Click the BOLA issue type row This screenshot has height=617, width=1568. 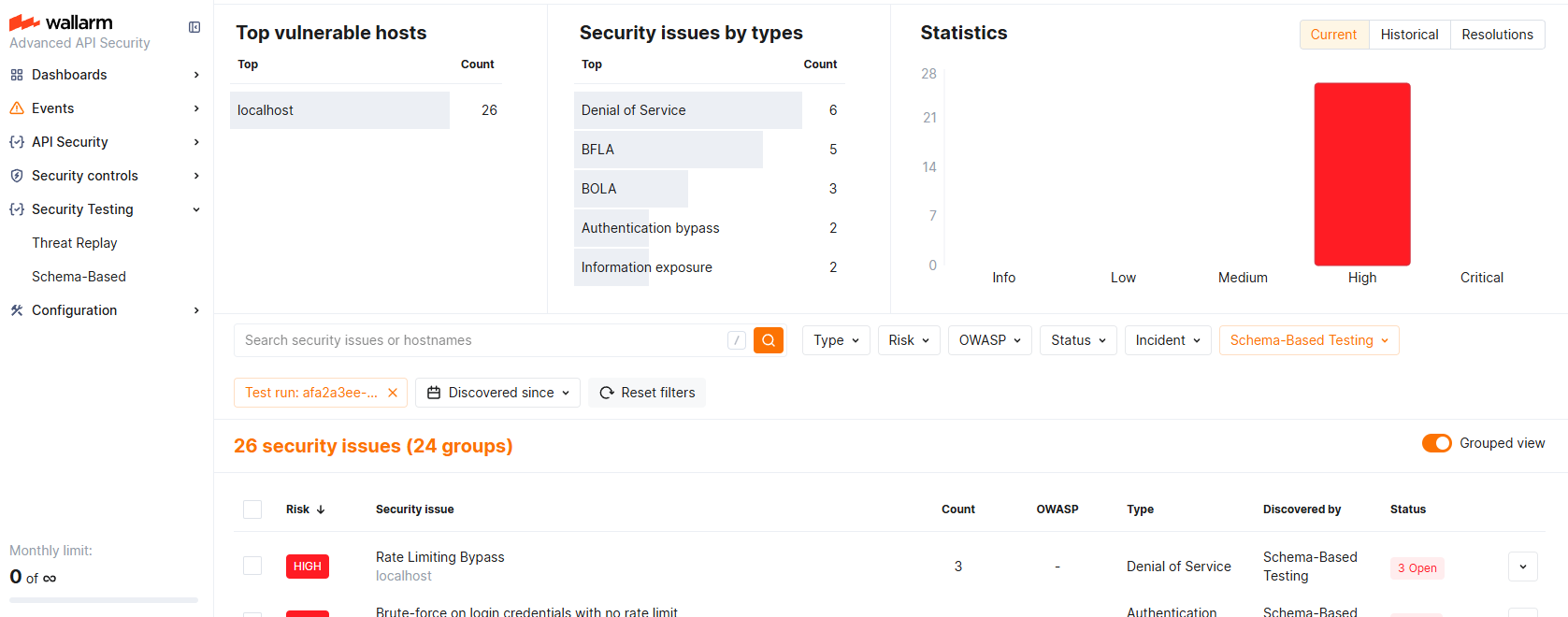click(x=710, y=189)
